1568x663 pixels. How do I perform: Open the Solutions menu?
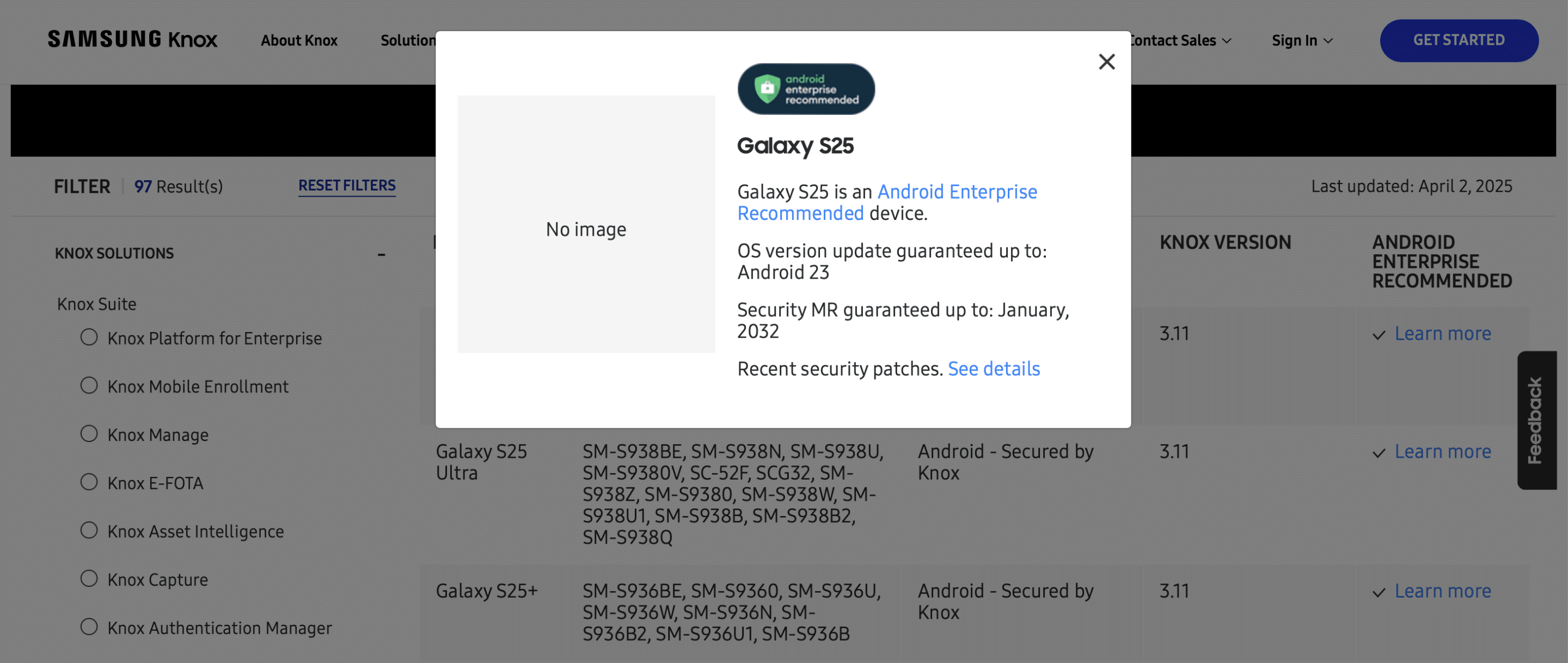[409, 40]
